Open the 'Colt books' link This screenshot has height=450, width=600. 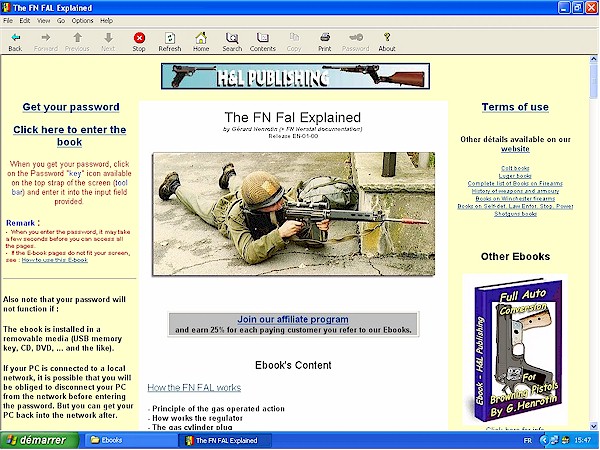tap(515, 168)
